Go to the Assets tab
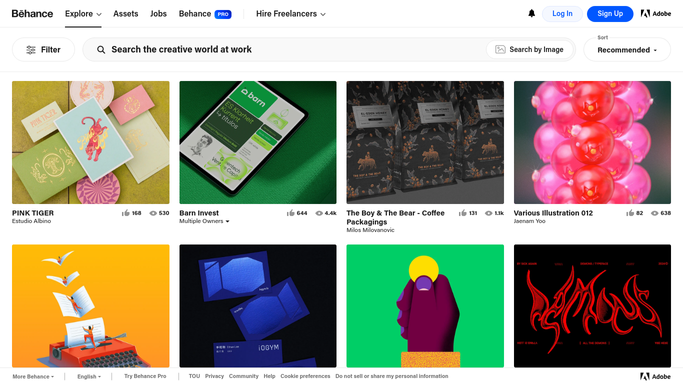This screenshot has width=683, height=384. [x=125, y=14]
